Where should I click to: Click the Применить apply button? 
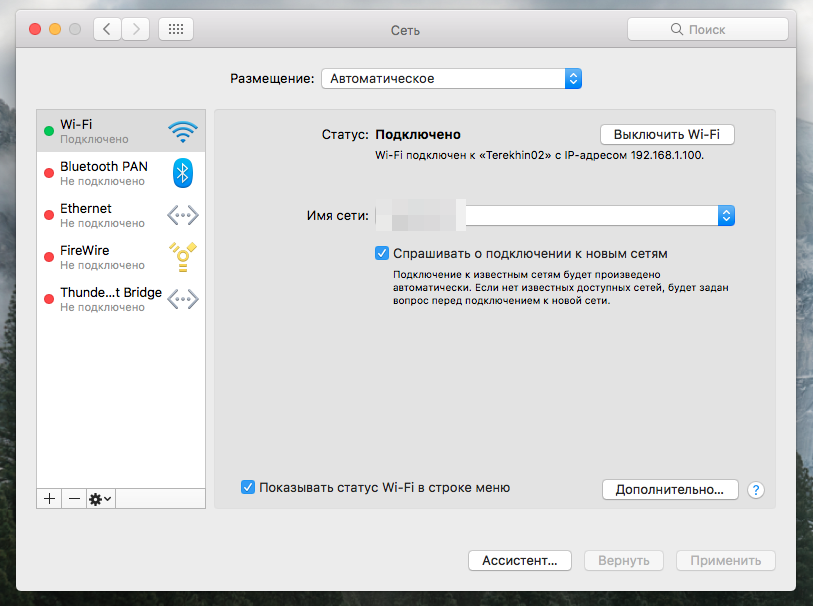tap(726, 560)
